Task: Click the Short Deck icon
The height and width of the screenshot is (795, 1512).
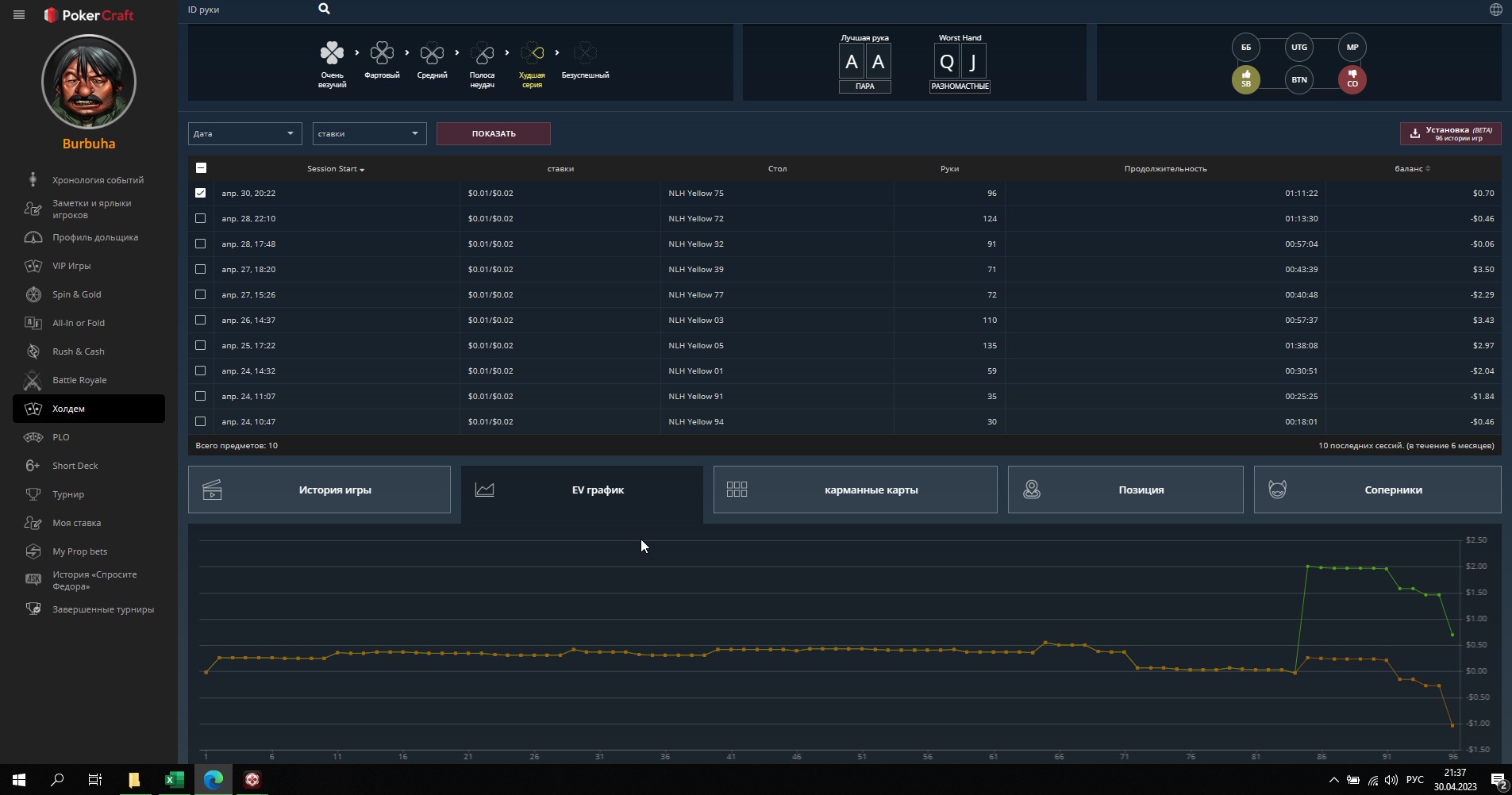Action: pyautogui.click(x=33, y=466)
